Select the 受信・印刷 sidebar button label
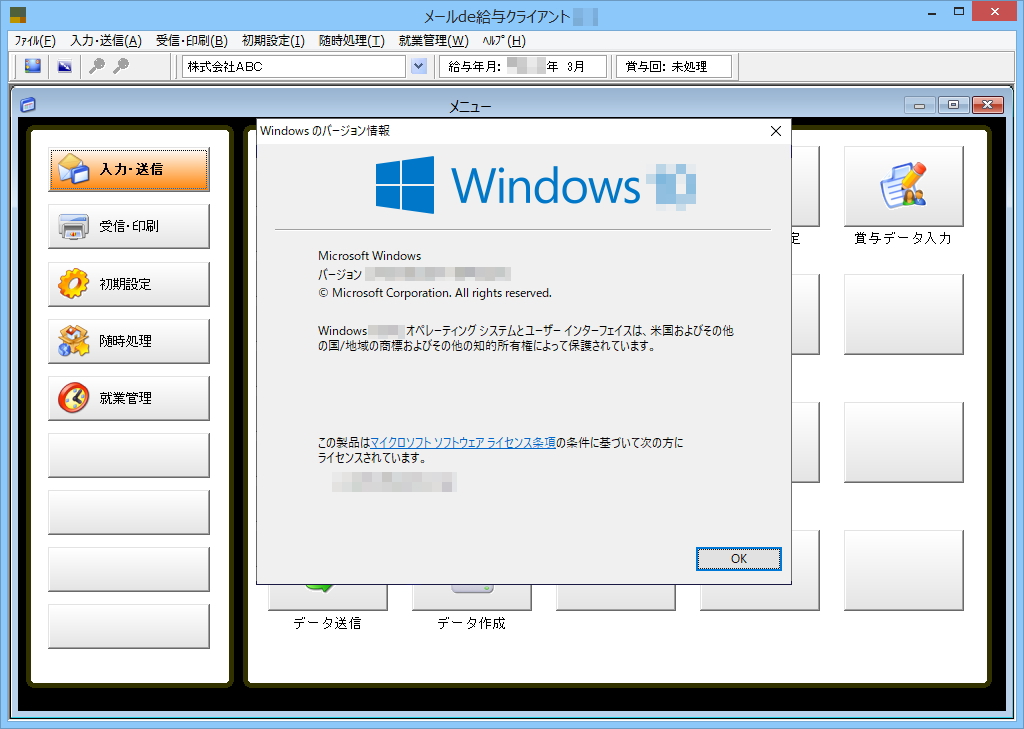Viewport: 1024px width, 729px height. coord(129,226)
